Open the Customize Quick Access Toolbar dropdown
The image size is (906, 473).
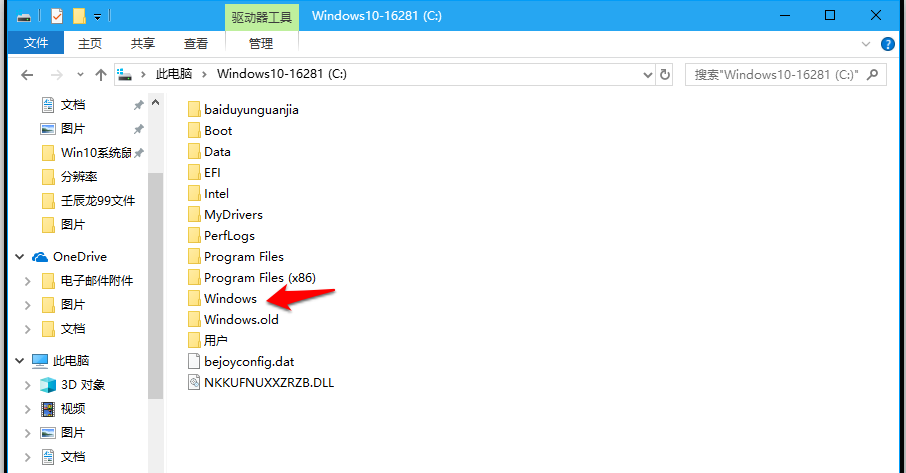coord(98,17)
